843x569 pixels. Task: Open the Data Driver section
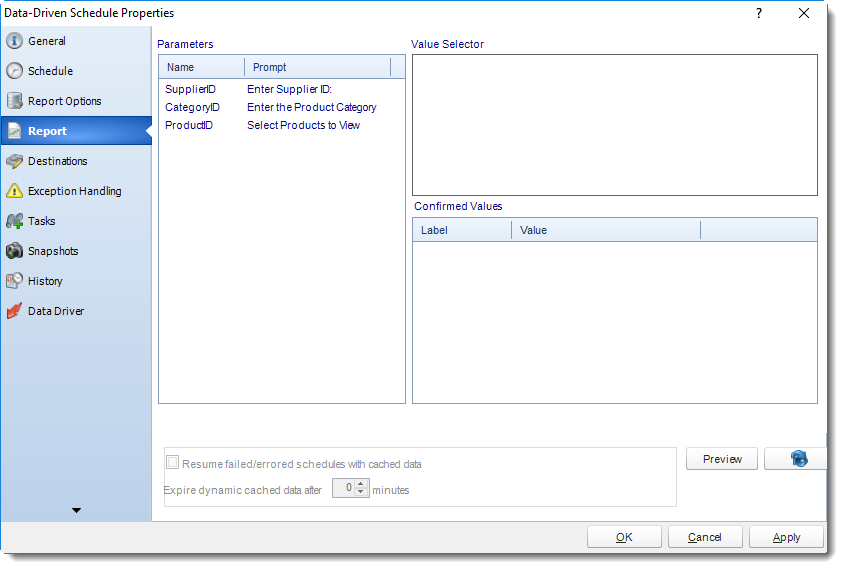(76, 311)
